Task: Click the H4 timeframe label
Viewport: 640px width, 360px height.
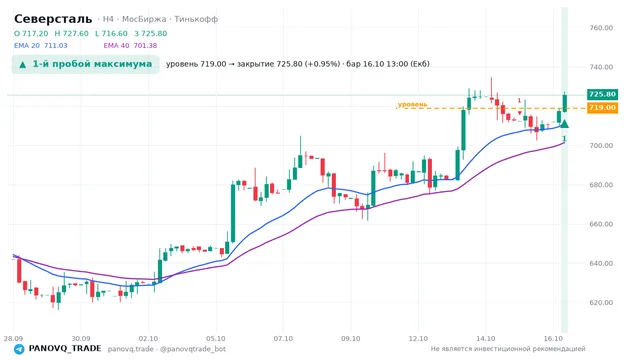Action: (x=108, y=19)
